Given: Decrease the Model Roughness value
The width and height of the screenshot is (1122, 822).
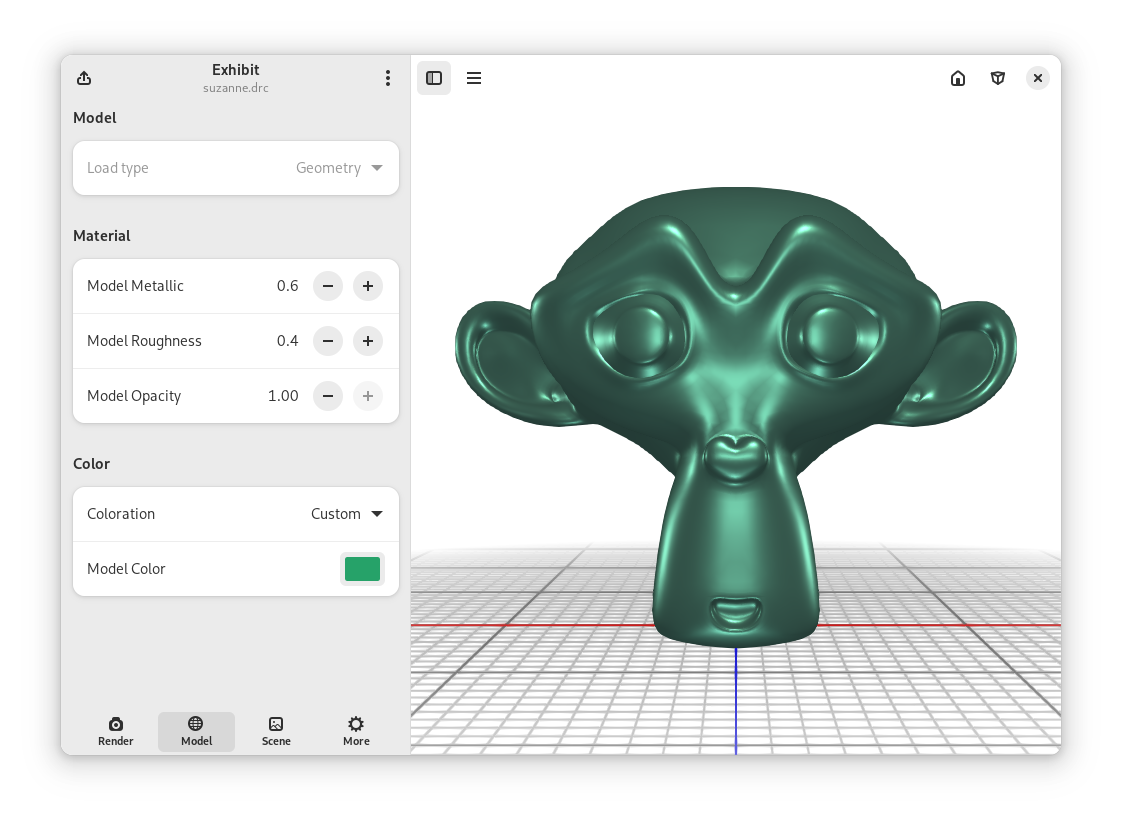Looking at the screenshot, I should pos(328,341).
